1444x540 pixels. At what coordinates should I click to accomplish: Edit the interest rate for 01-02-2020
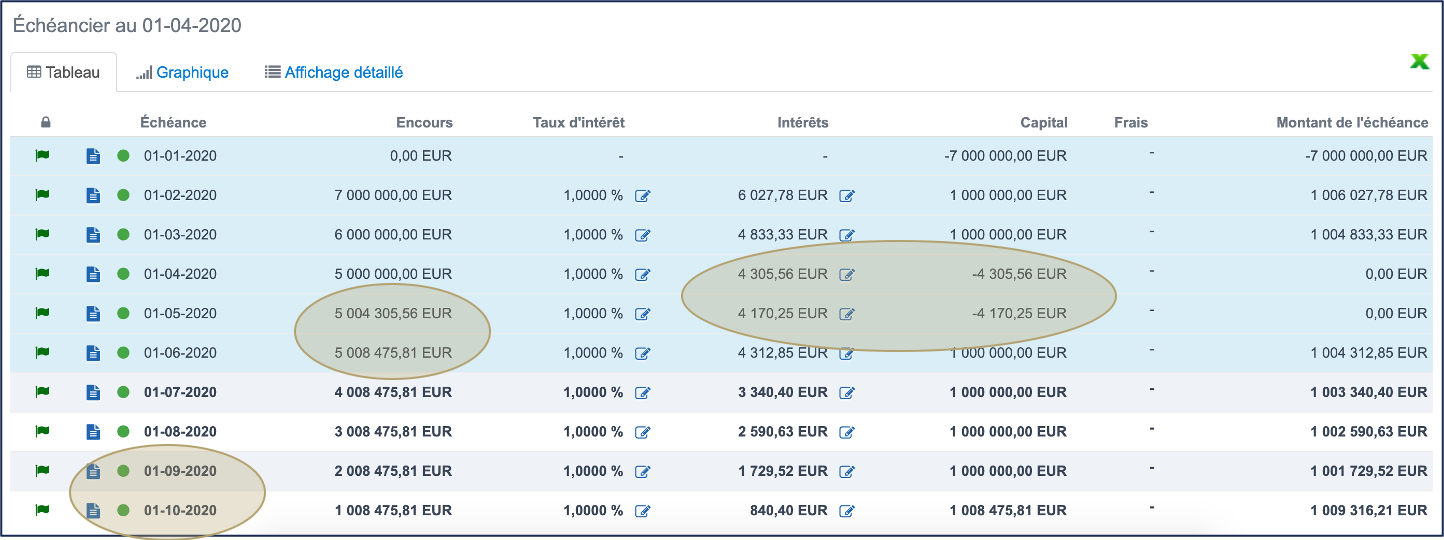pos(643,196)
